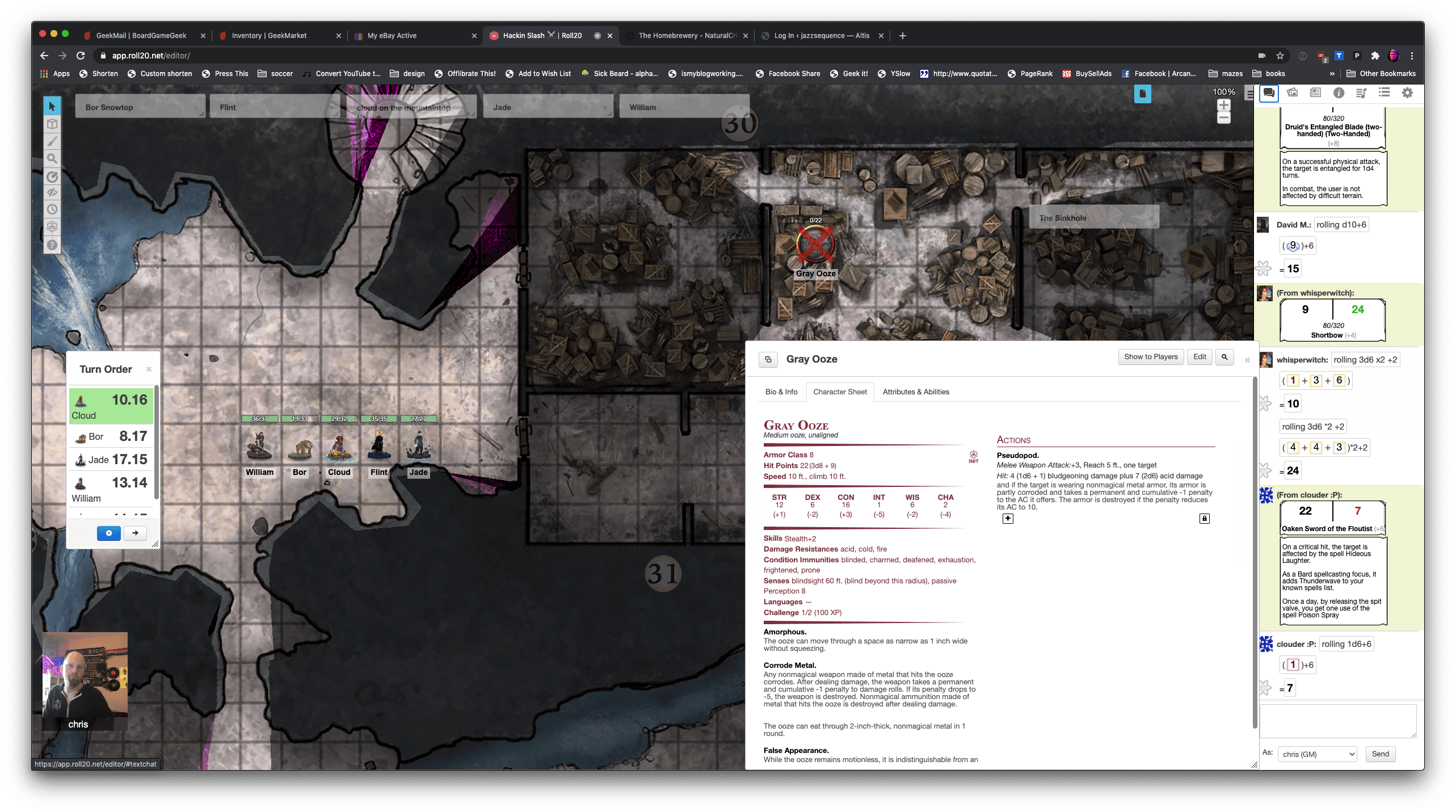The image size is (1456, 812).
Task: Select the measurement ruler tool
Action: pyautogui.click(x=52, y=176)
